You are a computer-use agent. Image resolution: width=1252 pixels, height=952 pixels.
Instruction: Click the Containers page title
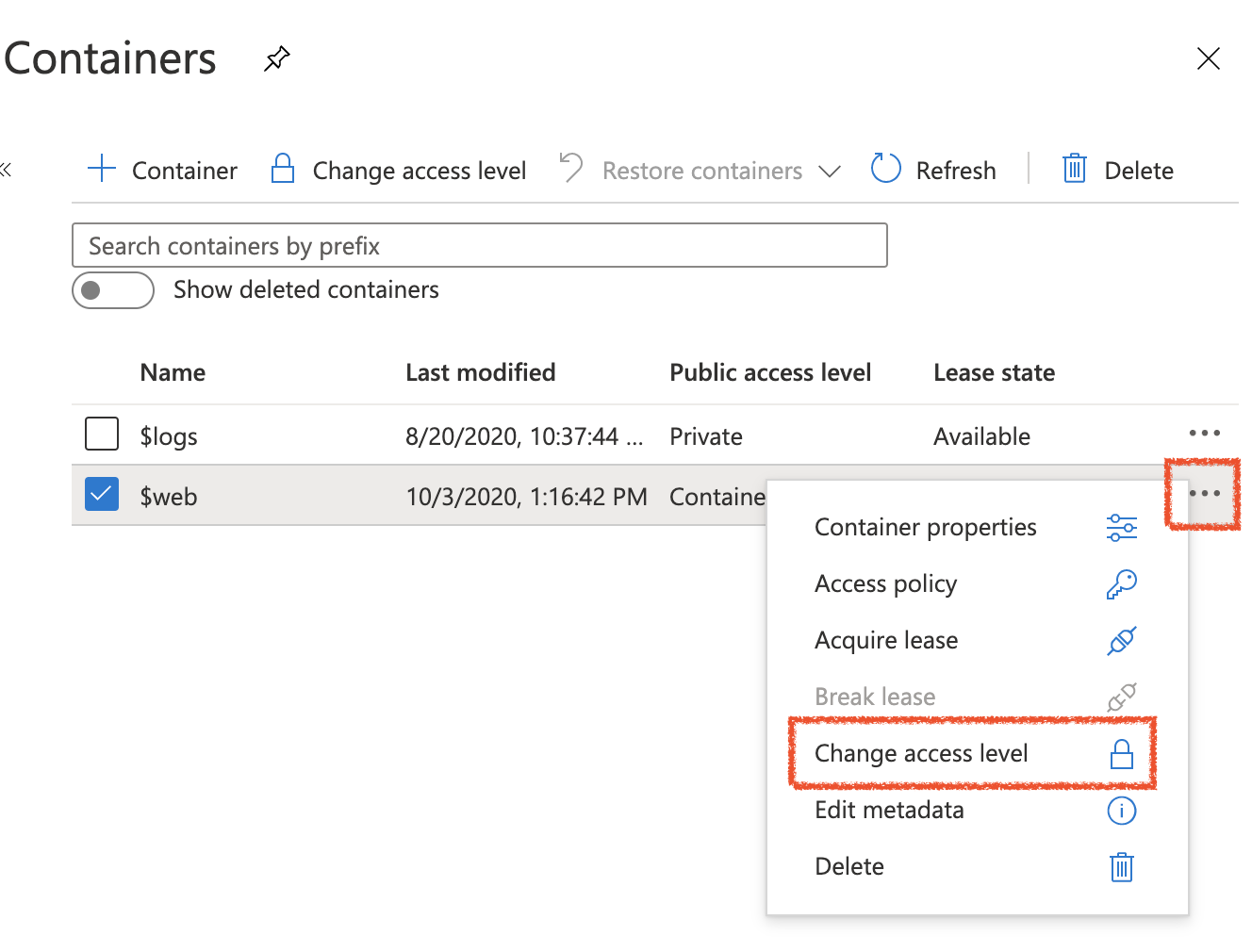(110, 58)
